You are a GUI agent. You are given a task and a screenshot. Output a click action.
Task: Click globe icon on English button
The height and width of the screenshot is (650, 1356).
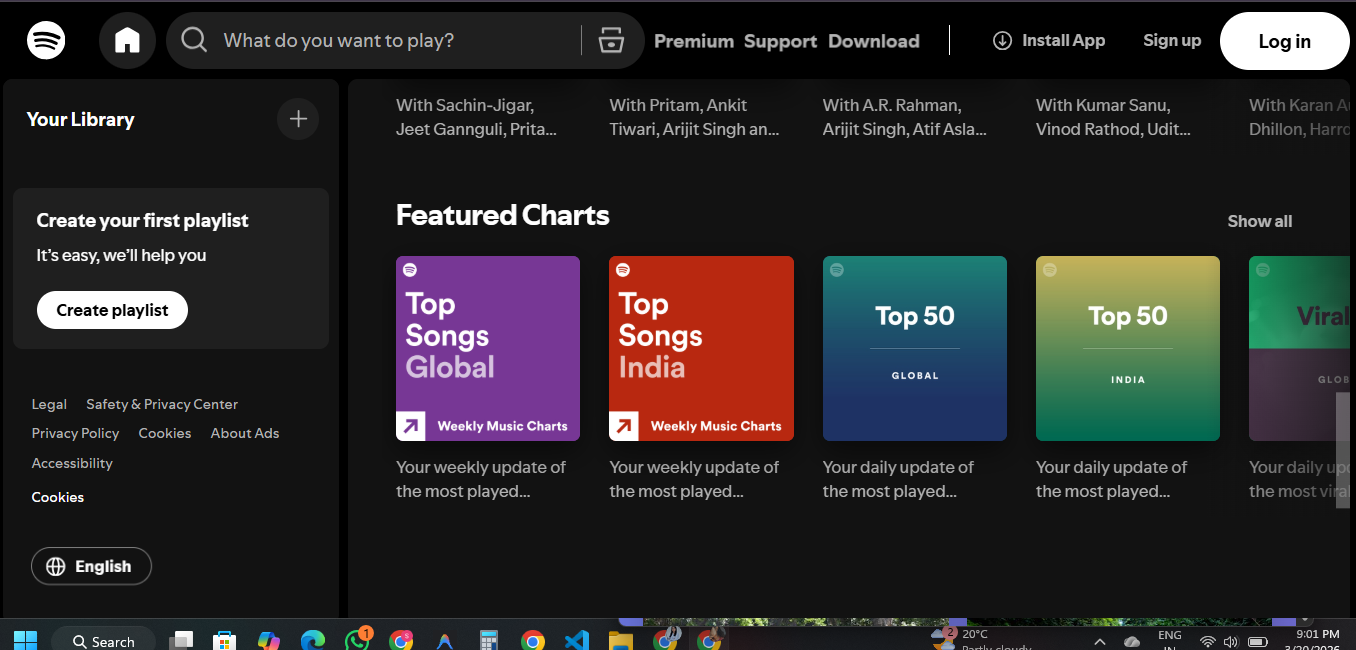[x=55, y=566]
